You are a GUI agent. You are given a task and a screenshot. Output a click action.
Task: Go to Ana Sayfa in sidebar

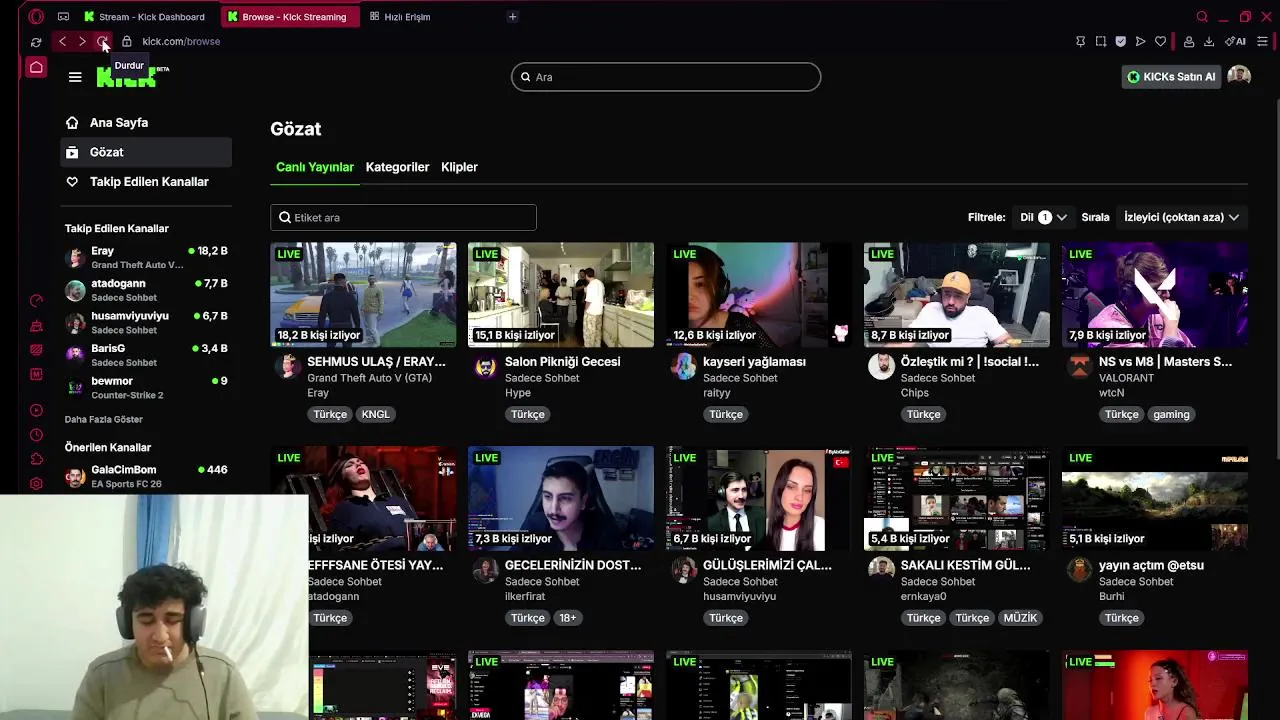point(146,123)
